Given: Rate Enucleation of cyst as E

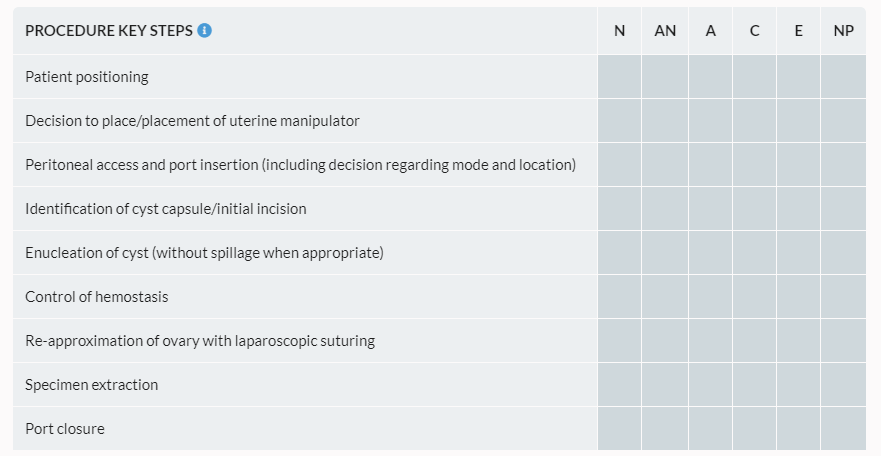Looking at the screenshot, I should (798, 253).
